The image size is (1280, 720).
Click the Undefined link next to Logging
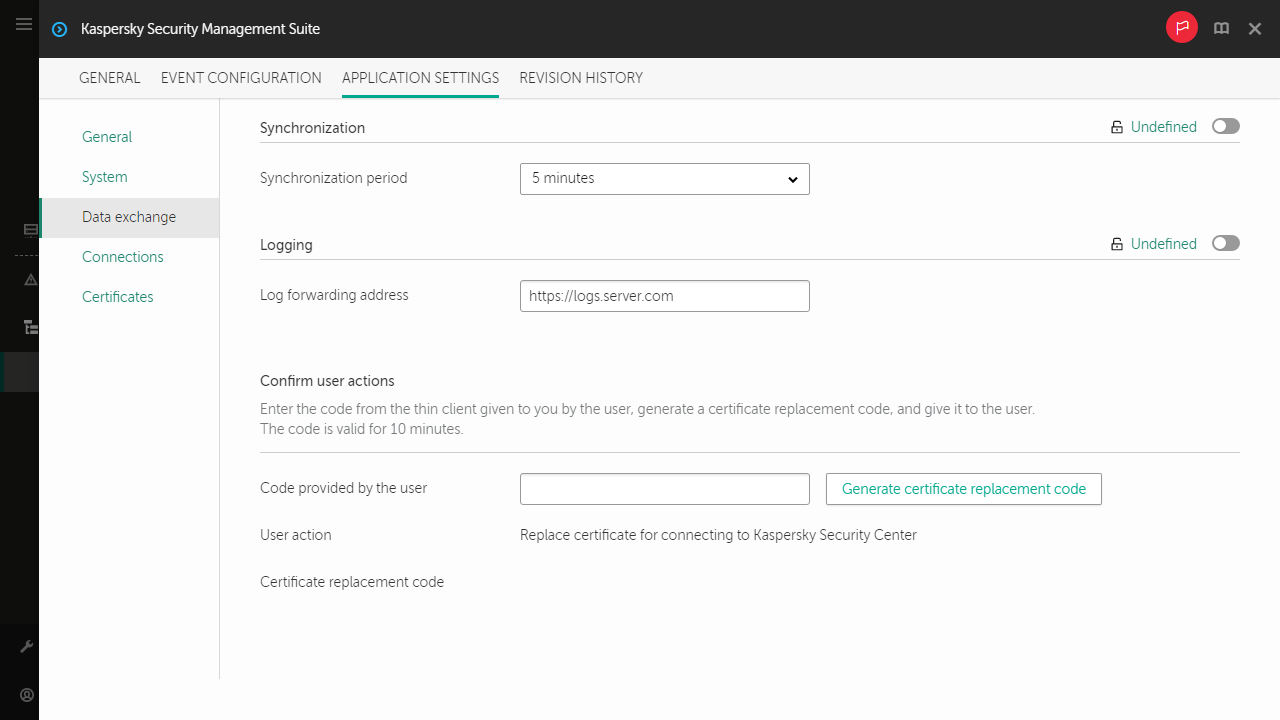(1163, 243)
